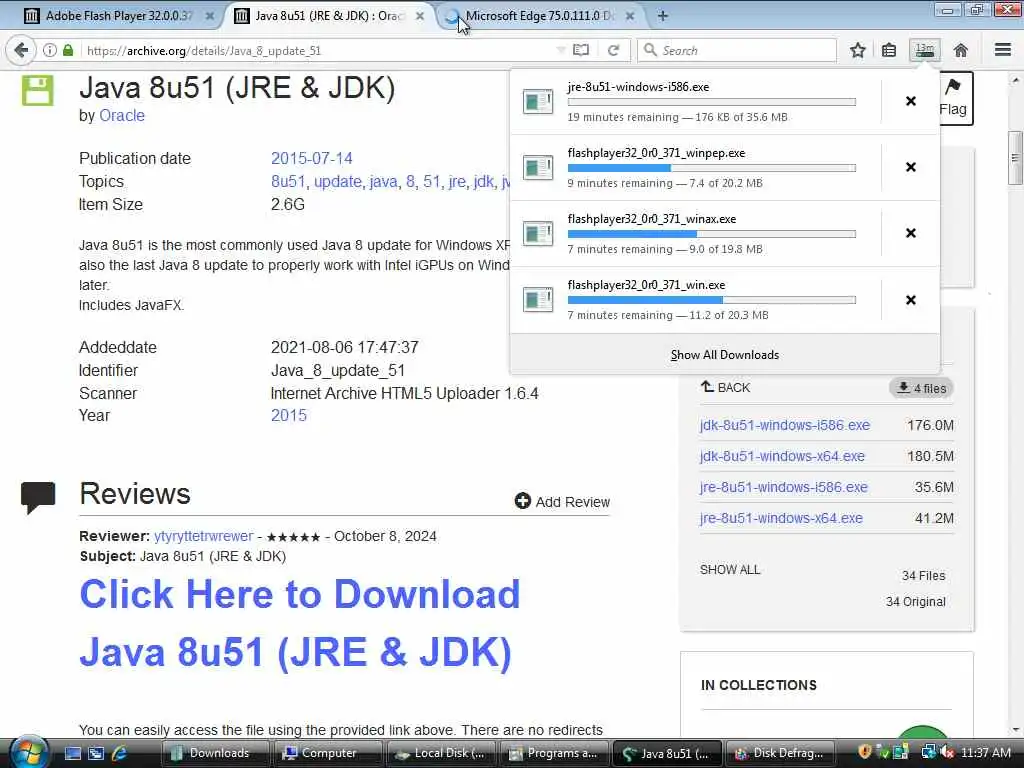Open the 8u51 topic link

pos(288,182)
